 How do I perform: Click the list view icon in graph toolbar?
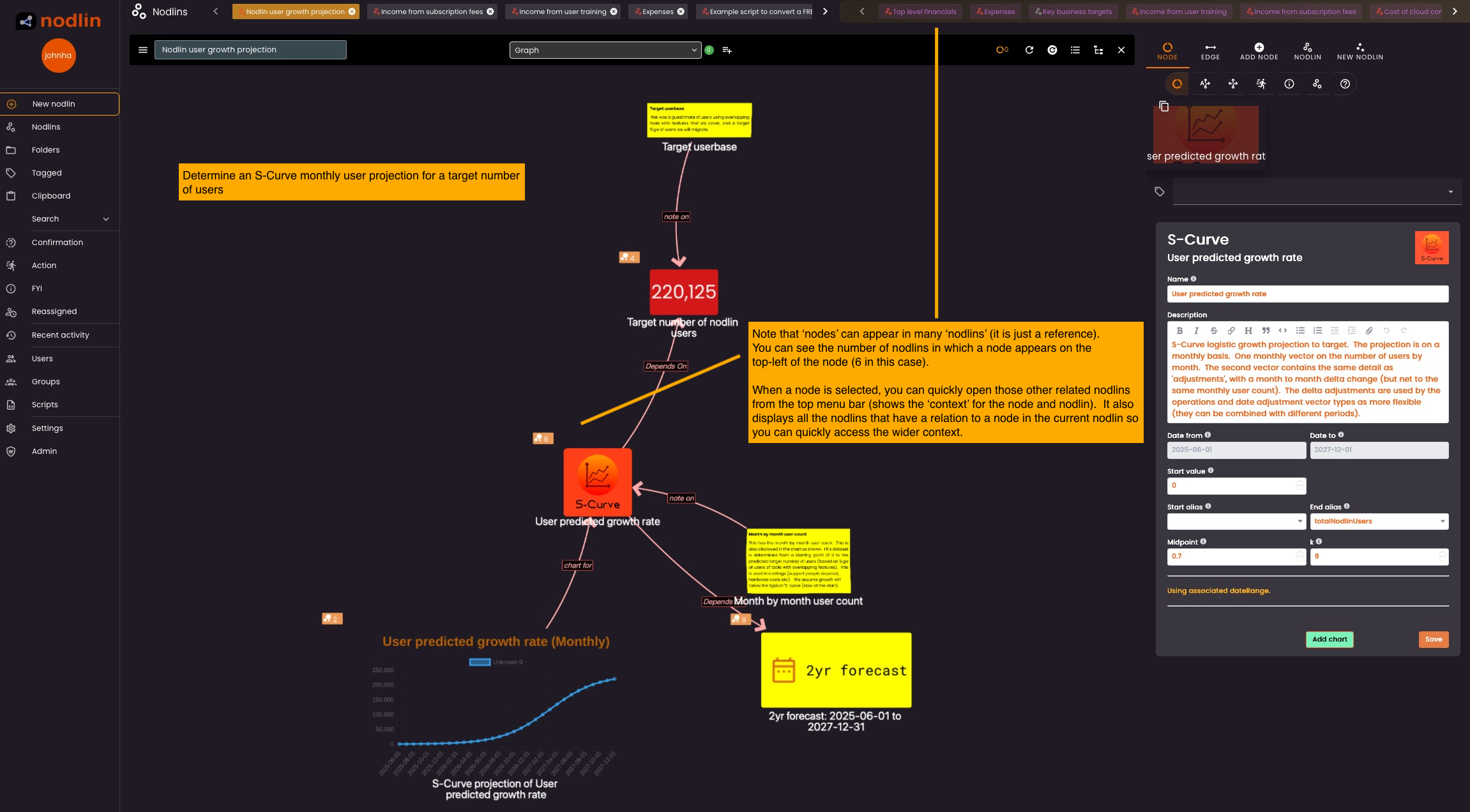point(1075,50)
